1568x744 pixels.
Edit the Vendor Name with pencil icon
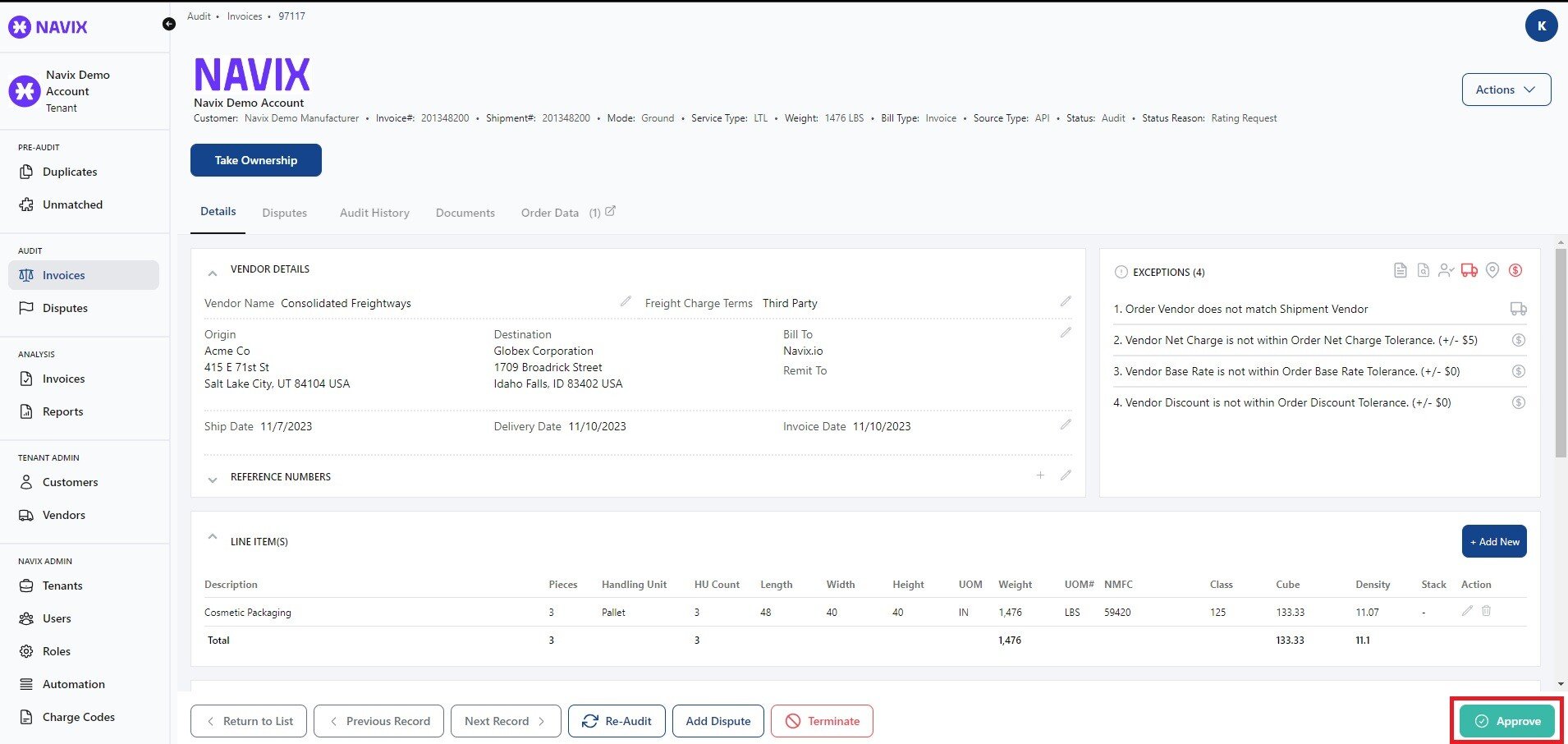[626, 302]
